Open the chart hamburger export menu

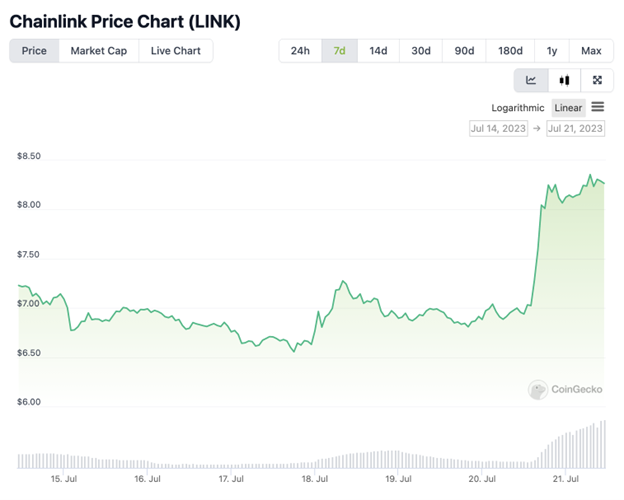coord(597,107)
